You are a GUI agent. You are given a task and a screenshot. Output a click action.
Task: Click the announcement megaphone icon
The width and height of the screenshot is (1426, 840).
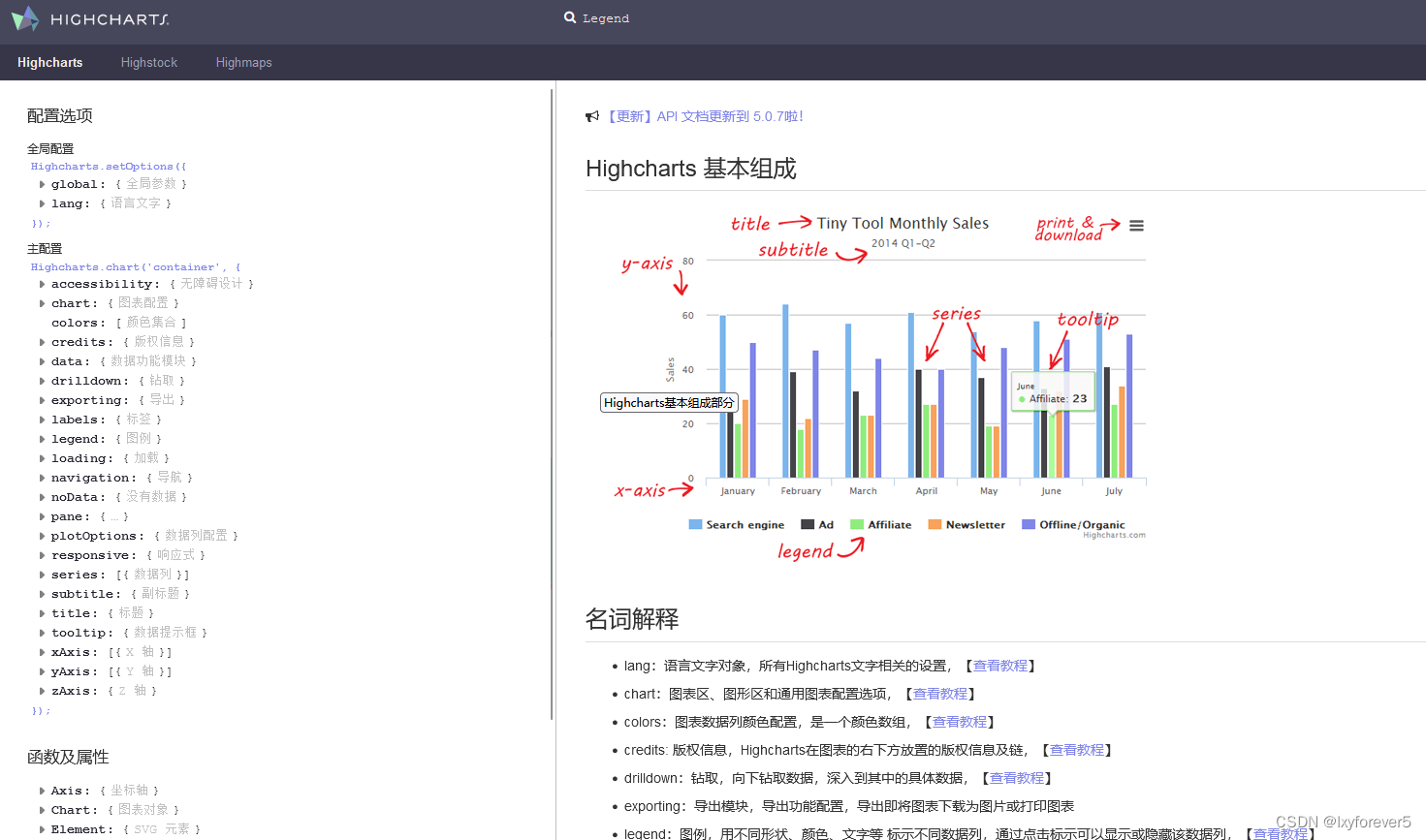click(592, 116)
